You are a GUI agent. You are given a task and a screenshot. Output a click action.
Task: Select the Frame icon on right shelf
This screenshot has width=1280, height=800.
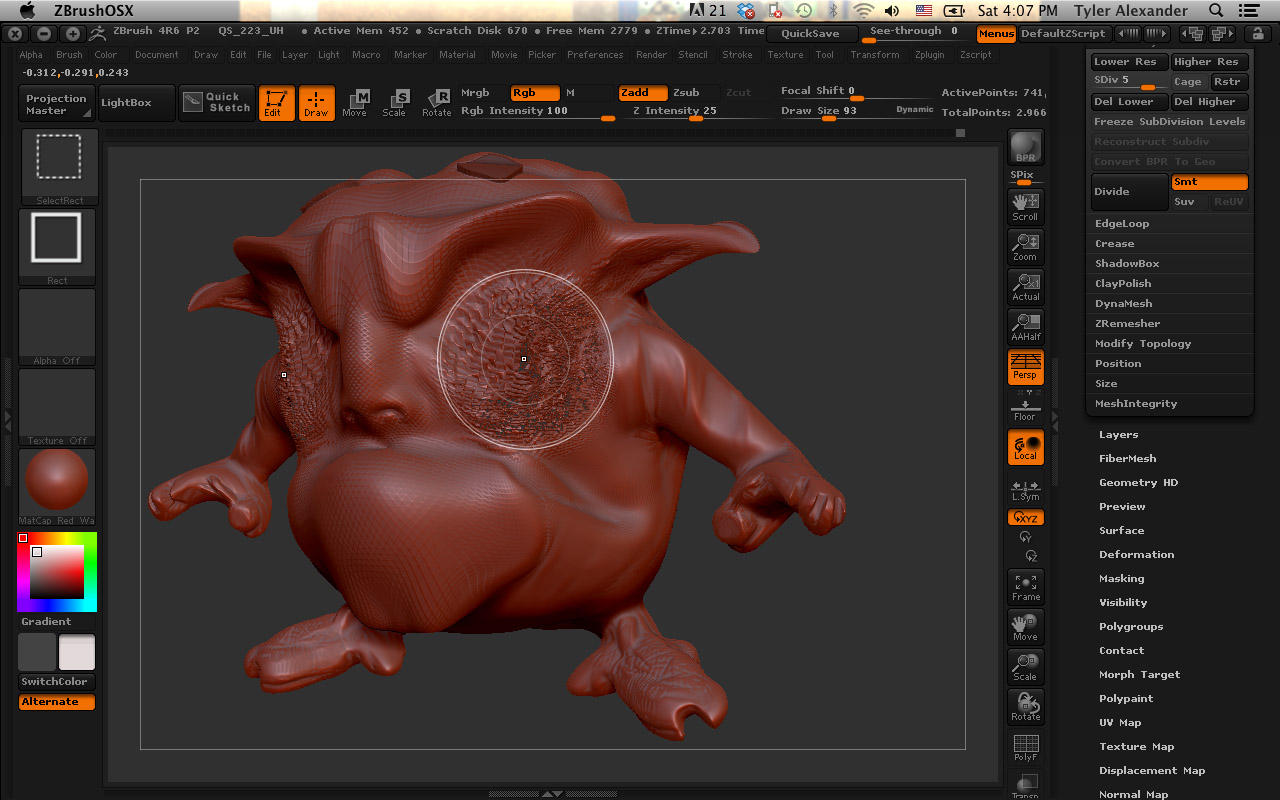pos(1025,587)
